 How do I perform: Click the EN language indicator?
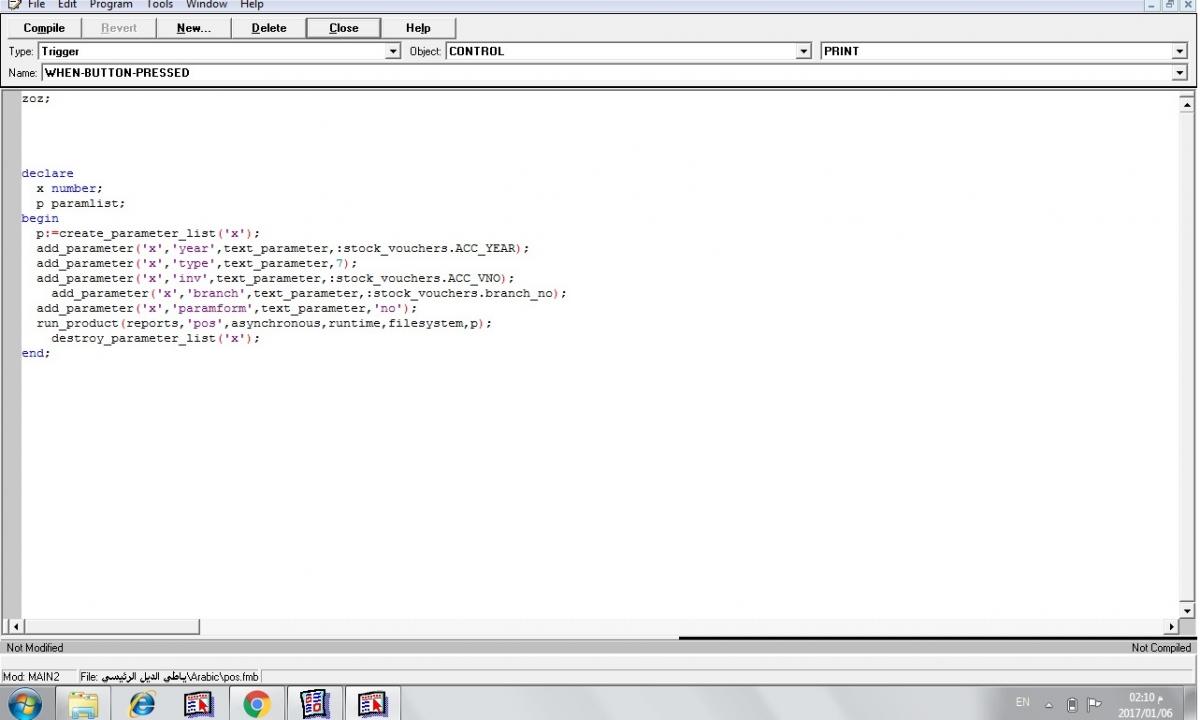coord(1022,703)
